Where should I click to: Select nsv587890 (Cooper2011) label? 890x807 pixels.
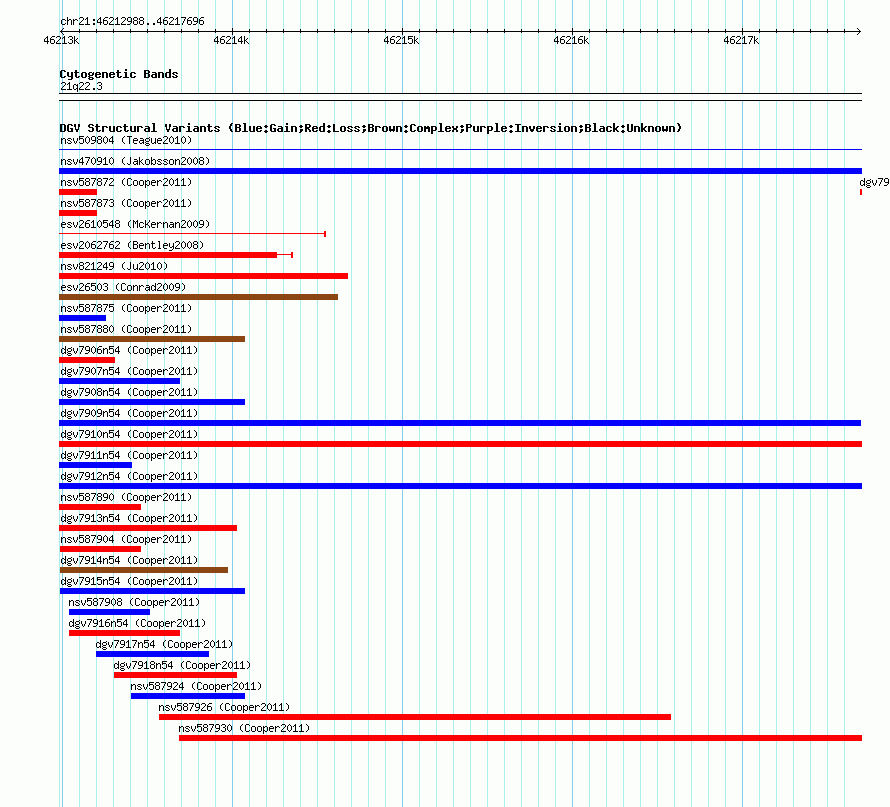126,497
